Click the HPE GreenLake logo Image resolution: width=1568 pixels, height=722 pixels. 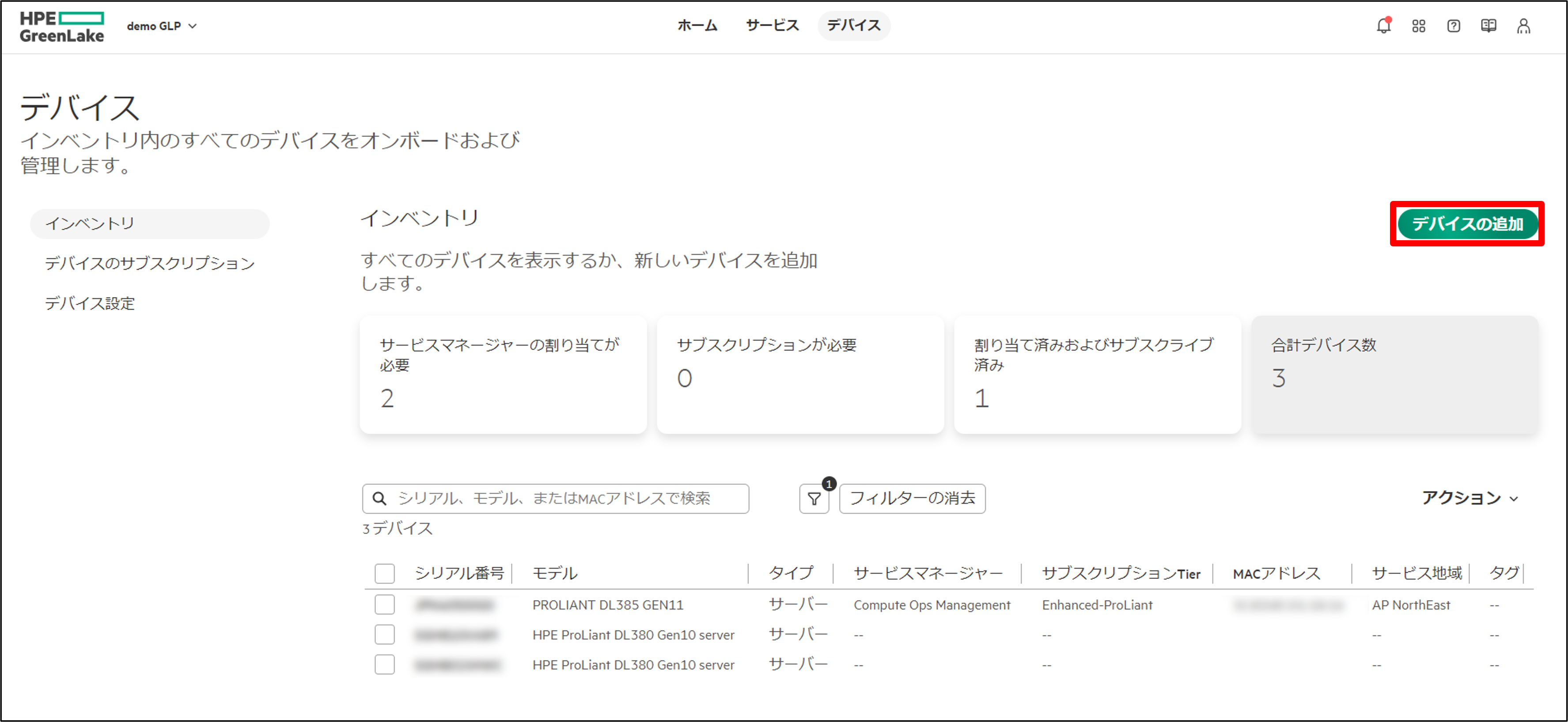pyautogui.click(x=61, y=27)
